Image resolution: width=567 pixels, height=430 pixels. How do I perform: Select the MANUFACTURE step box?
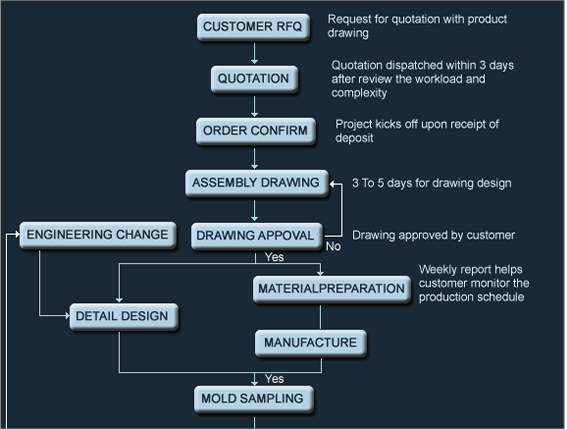[311, 343]
